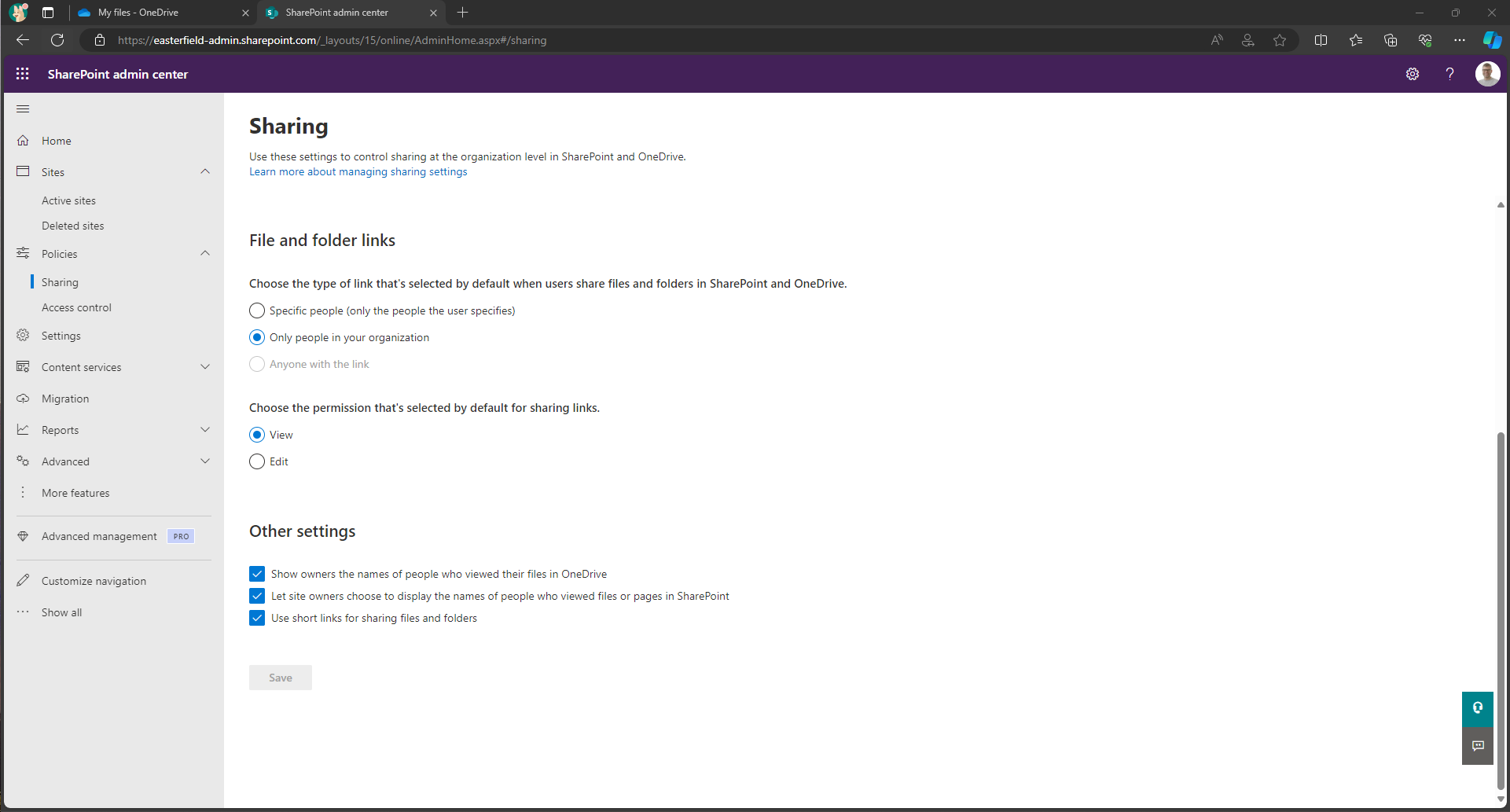1510x812 pixels.
Task: Click scrollbar down arrow
Action: click(x=1501, y=799)
